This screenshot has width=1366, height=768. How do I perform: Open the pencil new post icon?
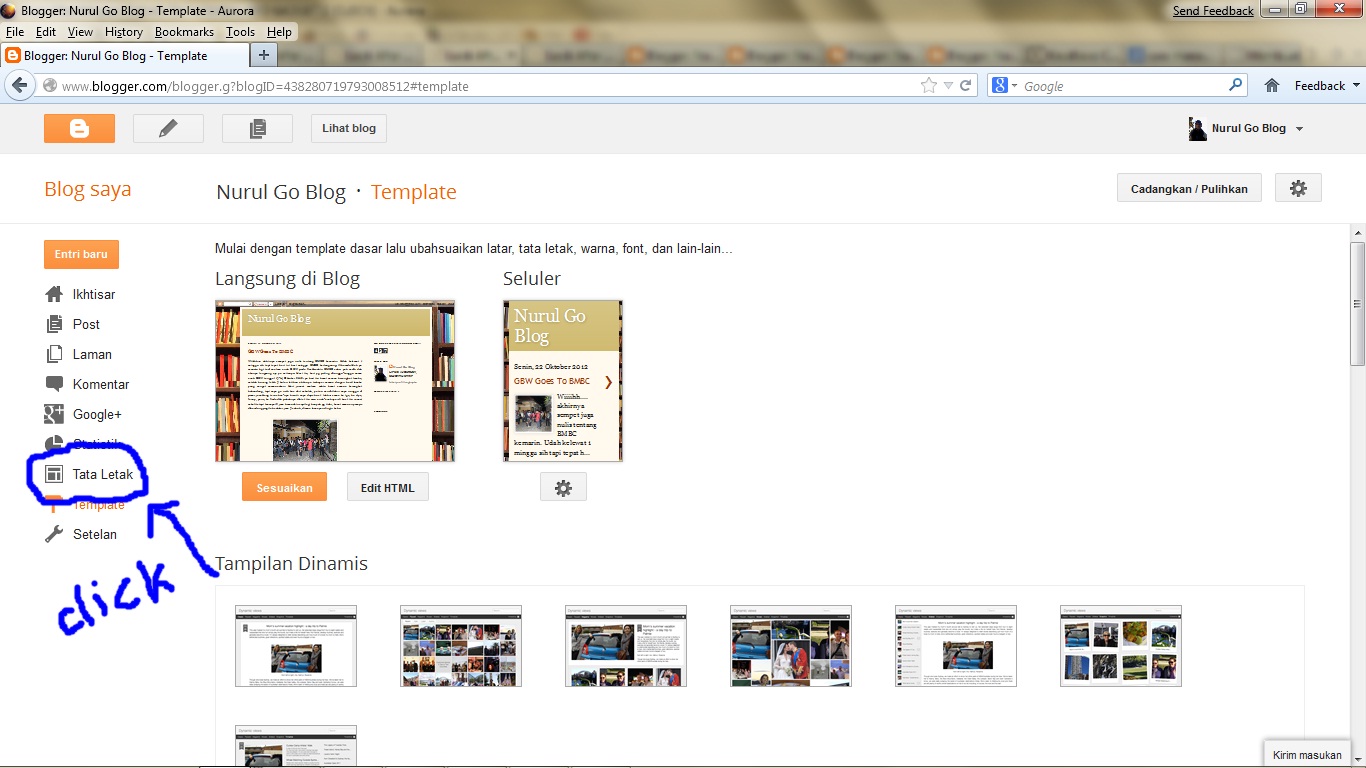[x=168, y=128]
